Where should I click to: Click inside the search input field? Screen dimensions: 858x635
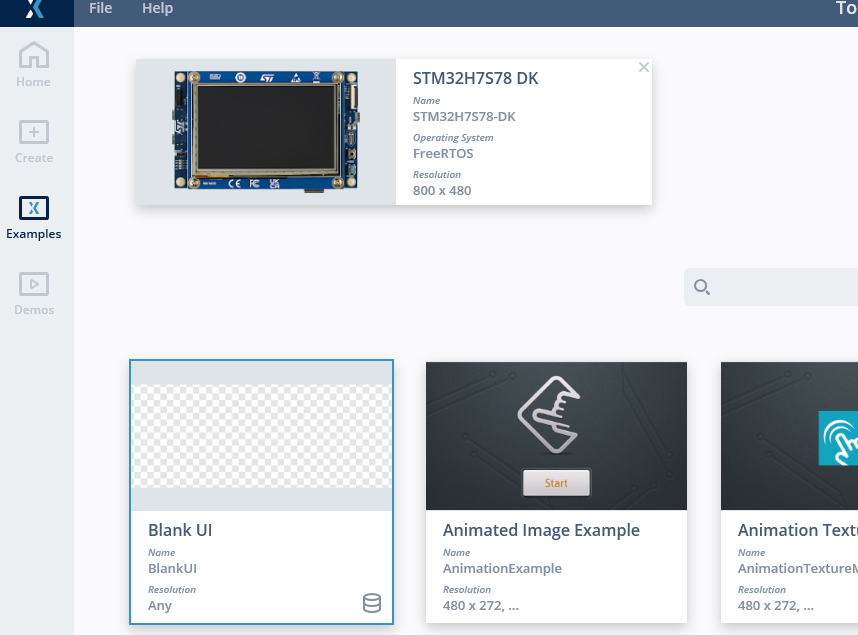coord(771,287)
